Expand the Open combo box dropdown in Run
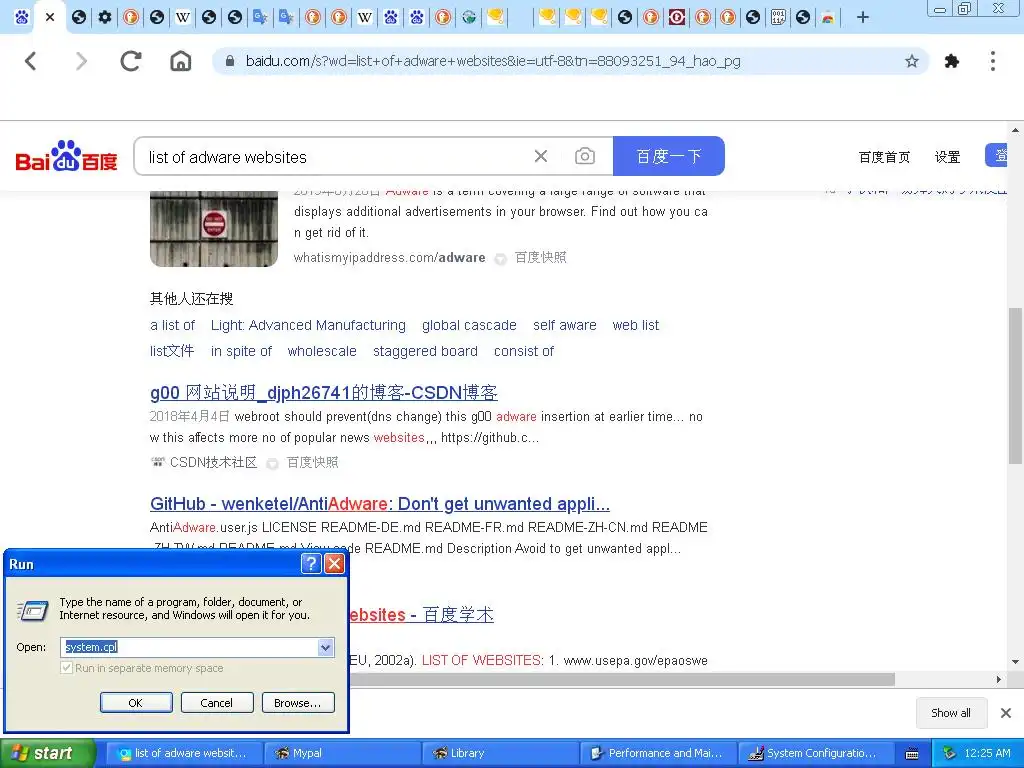This screenshot has width=1024, height=768. pyautogui.click(x=325, y=647)
